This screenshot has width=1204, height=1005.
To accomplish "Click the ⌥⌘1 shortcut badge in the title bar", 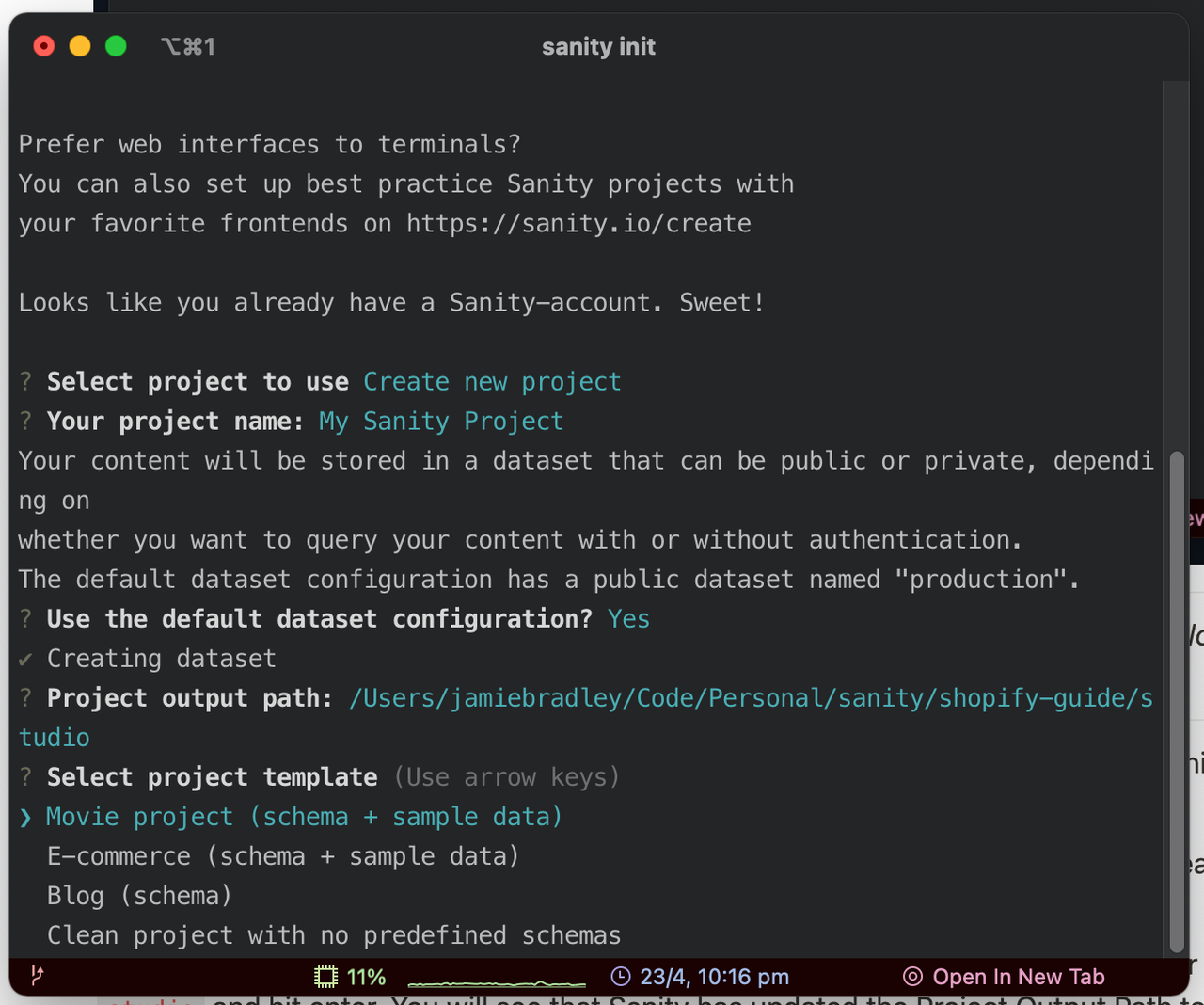I will coord(188,46).
